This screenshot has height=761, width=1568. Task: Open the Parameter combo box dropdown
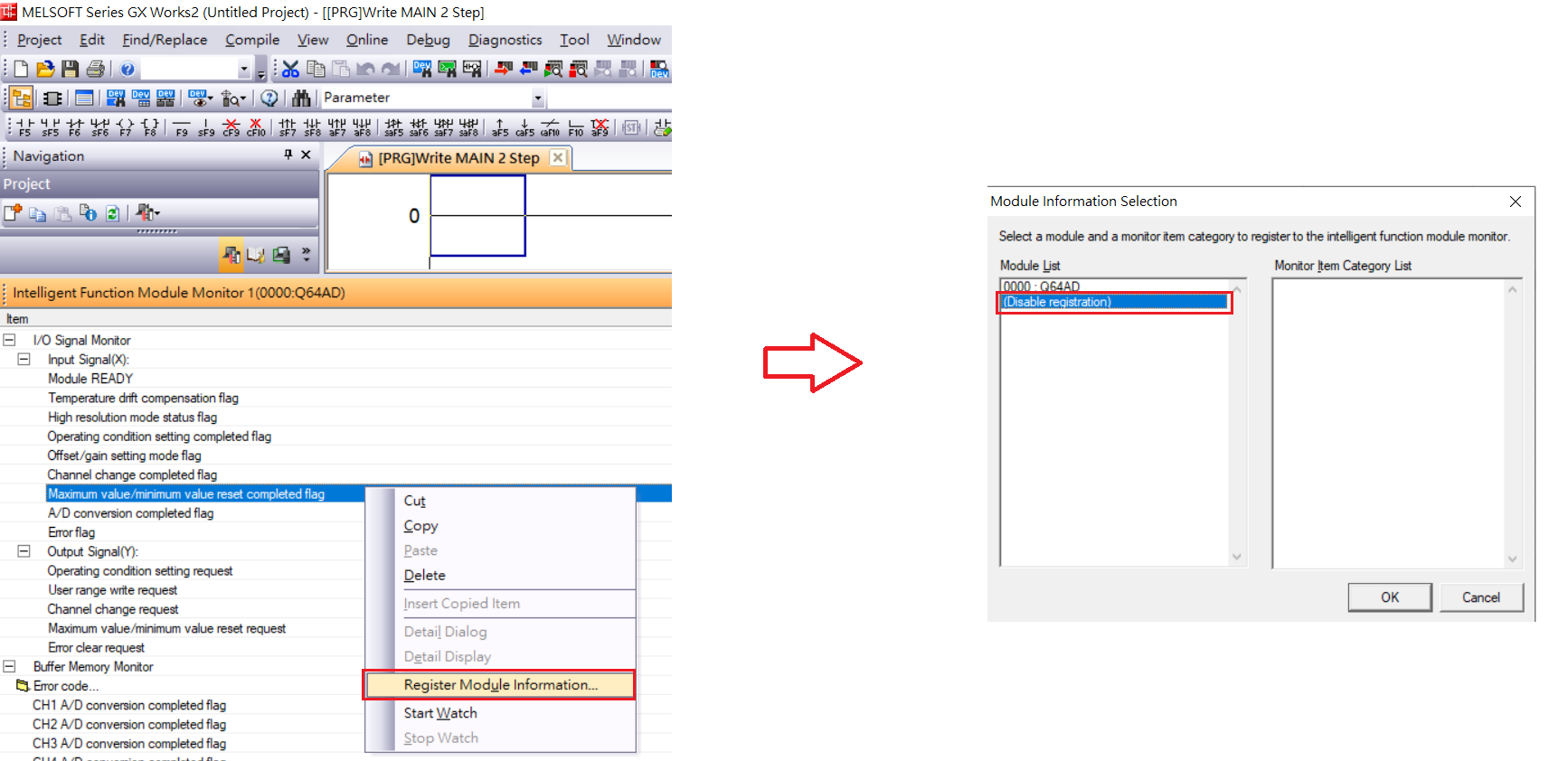coord(538,98)
